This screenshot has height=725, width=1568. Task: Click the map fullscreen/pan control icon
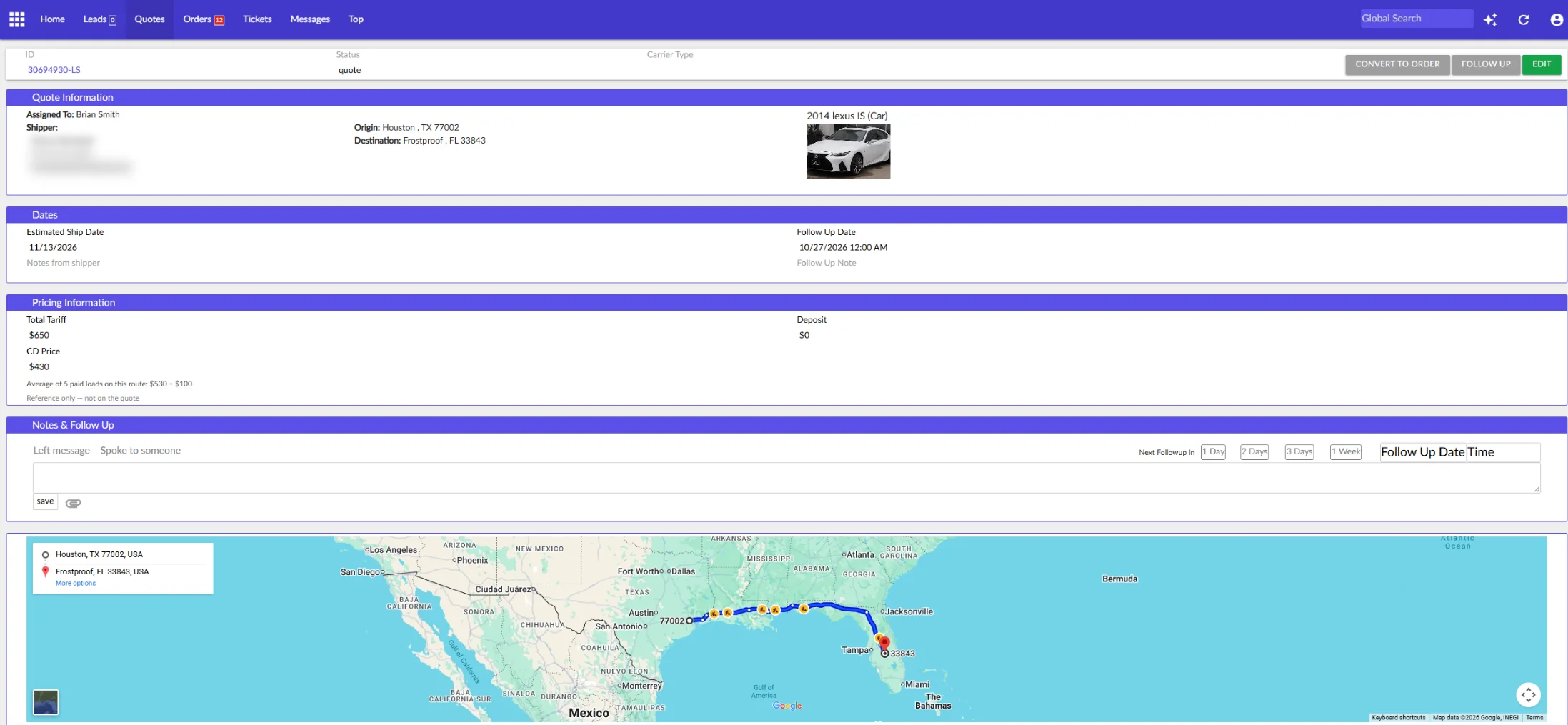click(1528, 694)
